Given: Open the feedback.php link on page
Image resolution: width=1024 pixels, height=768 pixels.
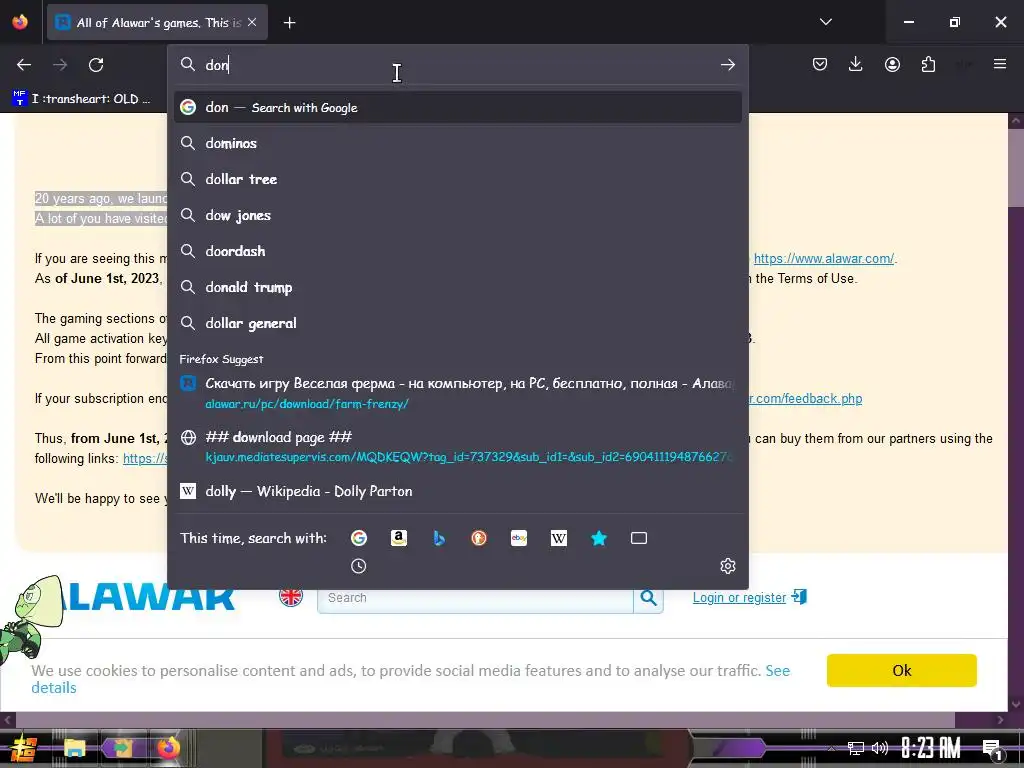Looking at the screenshot, I should tap(805, 398).
